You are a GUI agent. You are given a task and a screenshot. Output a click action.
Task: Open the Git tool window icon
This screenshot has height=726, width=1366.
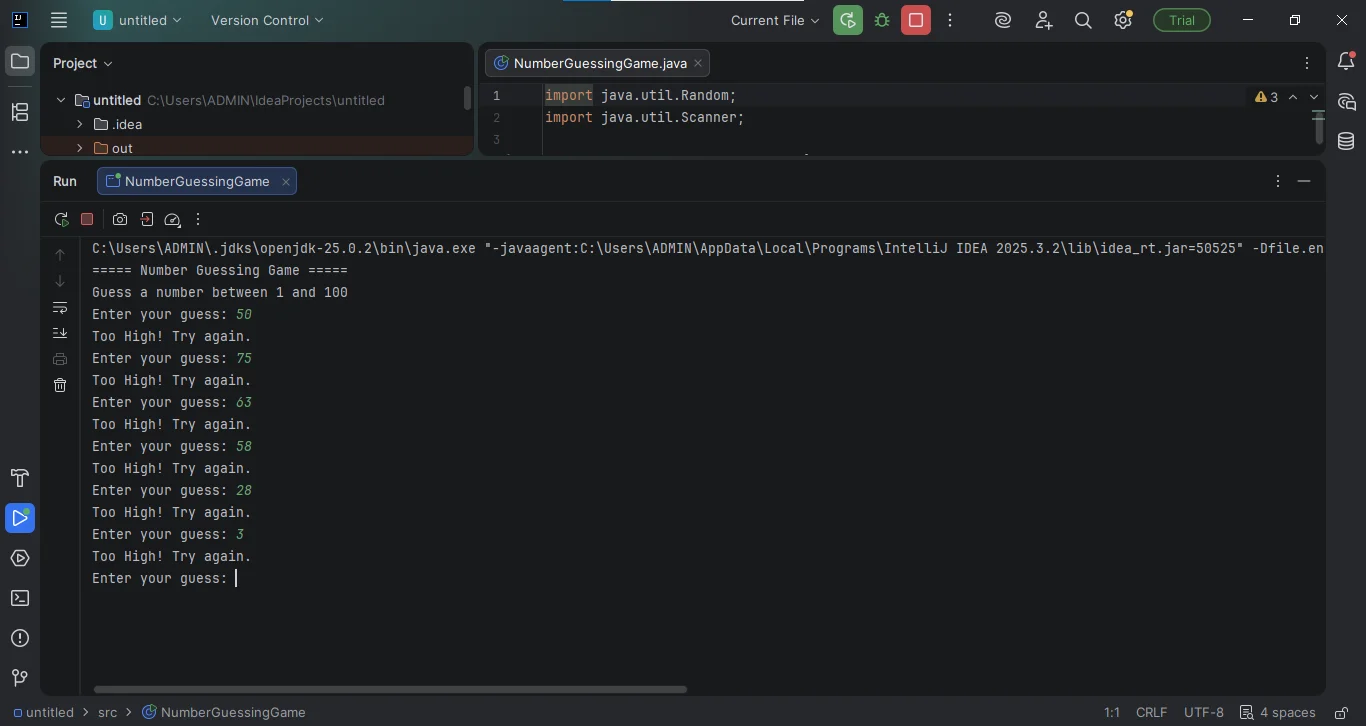click(20, 678)
